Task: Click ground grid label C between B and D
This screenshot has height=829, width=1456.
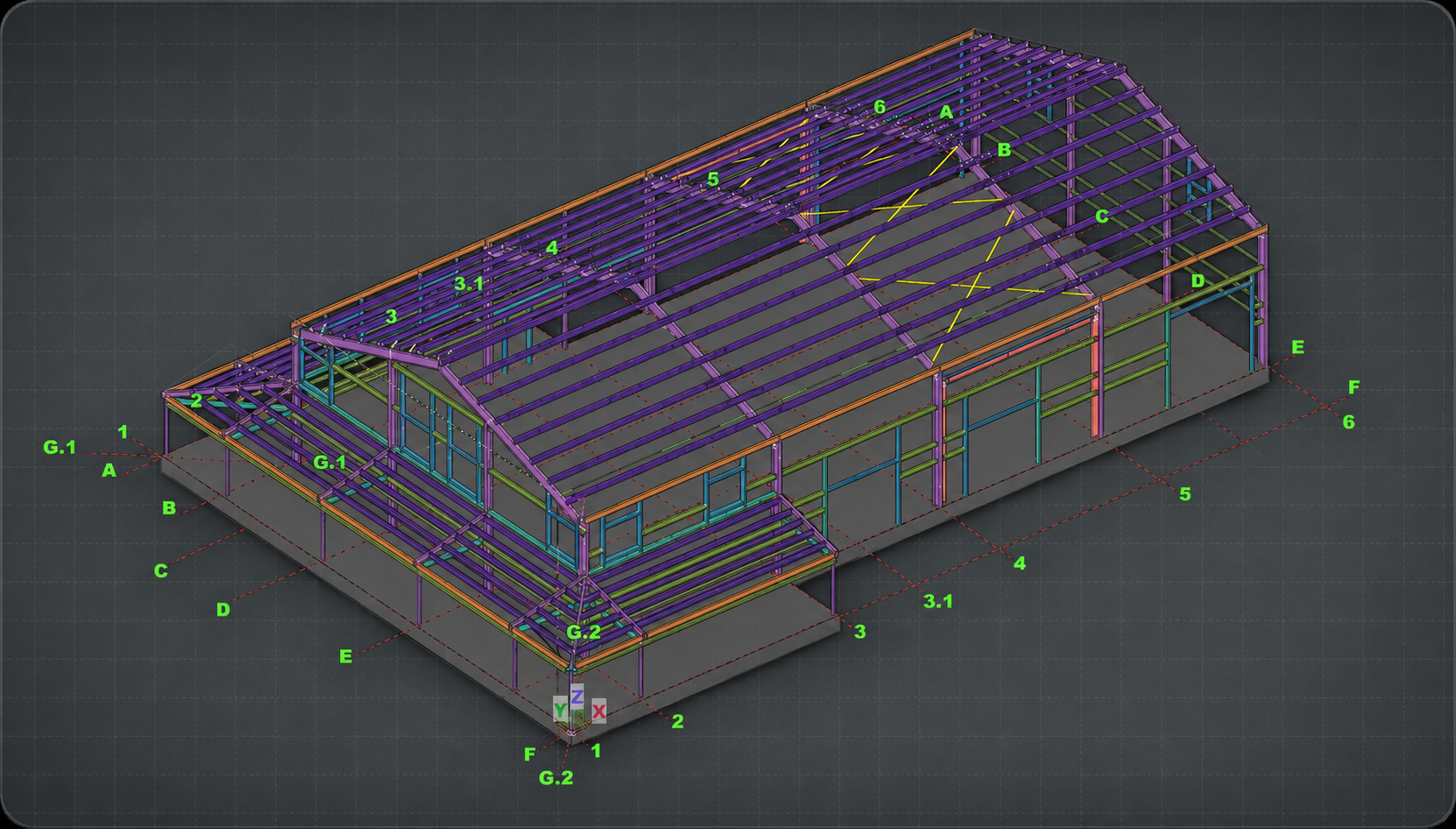Action: point(161,570)
